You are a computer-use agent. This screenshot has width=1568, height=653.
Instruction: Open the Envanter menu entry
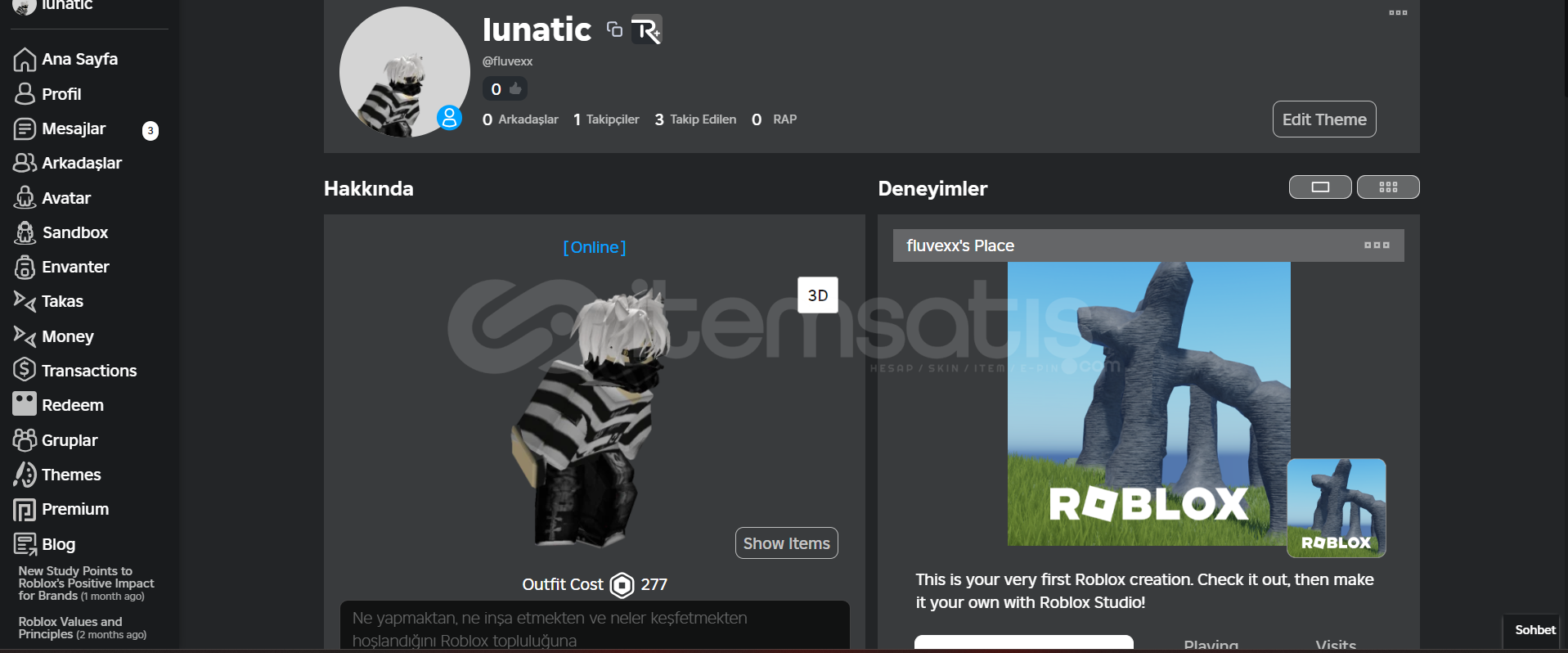(x=75, y=267)
